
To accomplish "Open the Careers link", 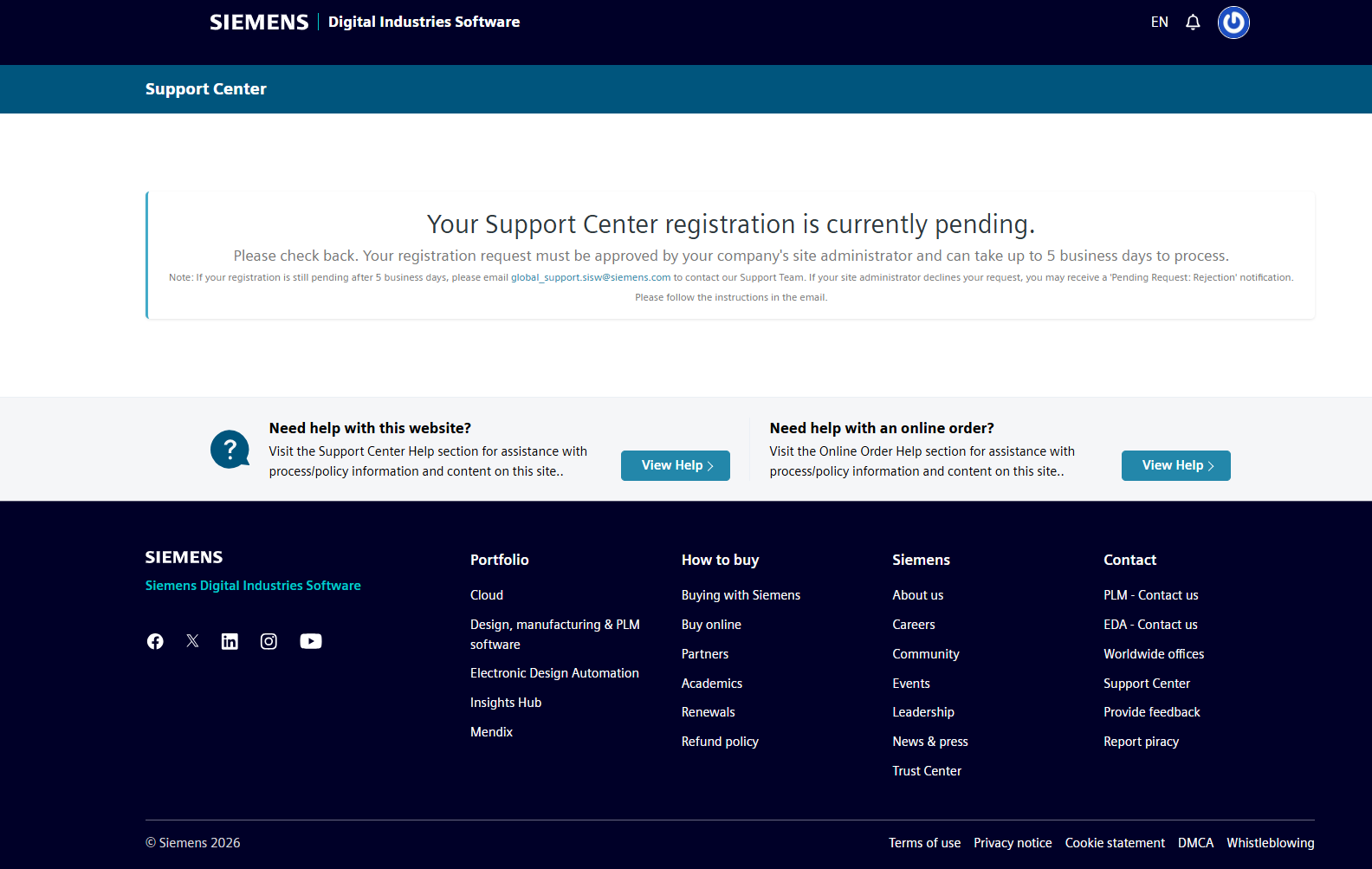I will (914, 625).
